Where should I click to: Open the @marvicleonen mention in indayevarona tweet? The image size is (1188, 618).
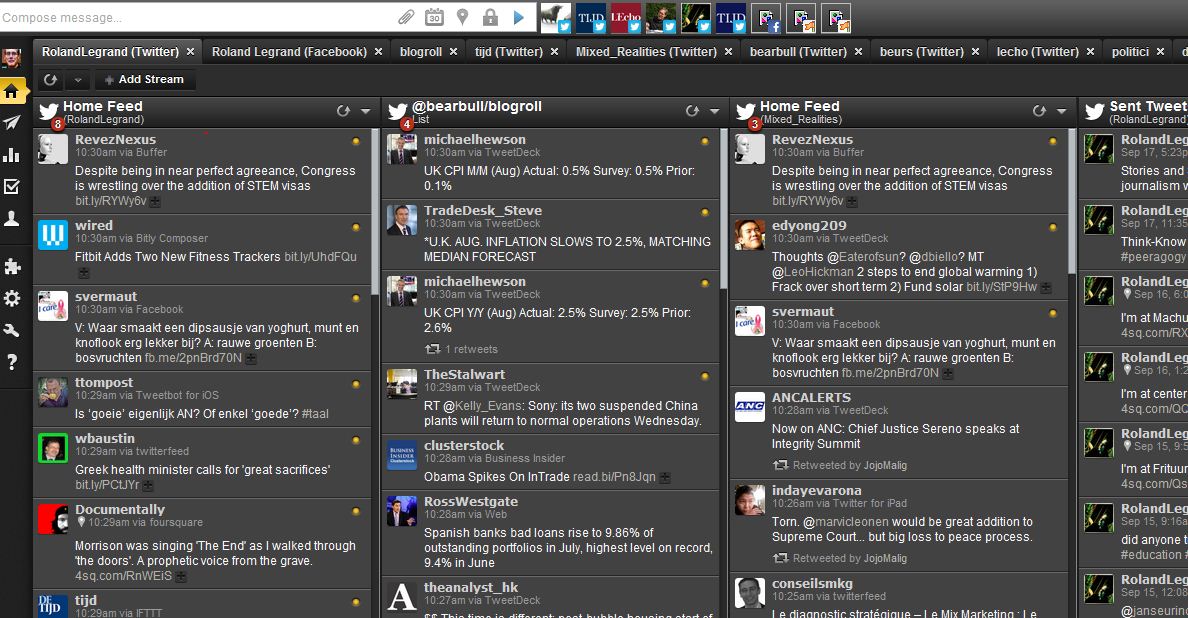(852, 522)
